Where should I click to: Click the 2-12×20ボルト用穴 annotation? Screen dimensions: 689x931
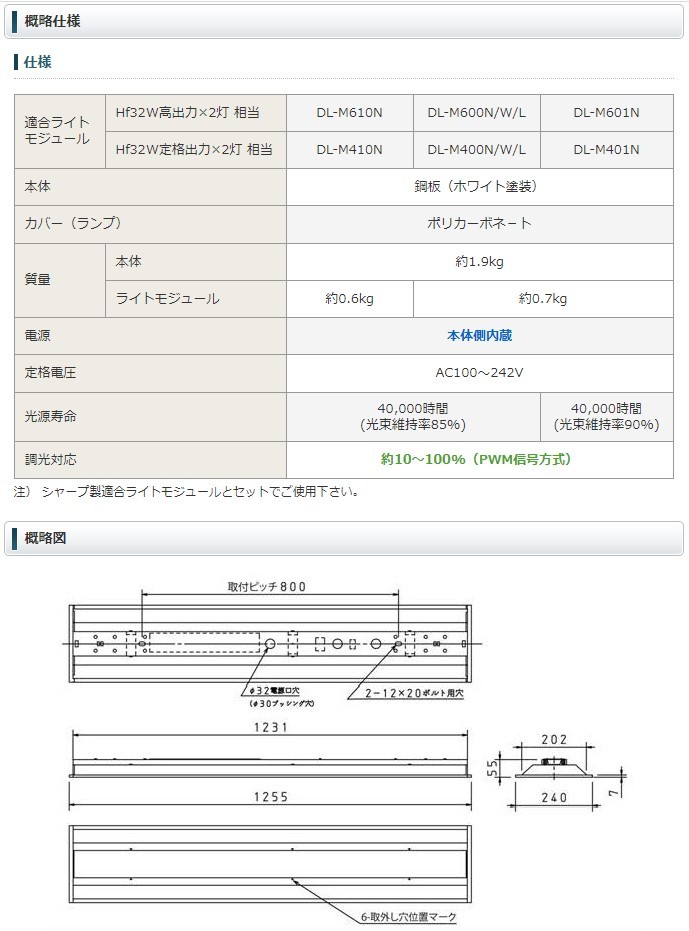pos(415,693)
